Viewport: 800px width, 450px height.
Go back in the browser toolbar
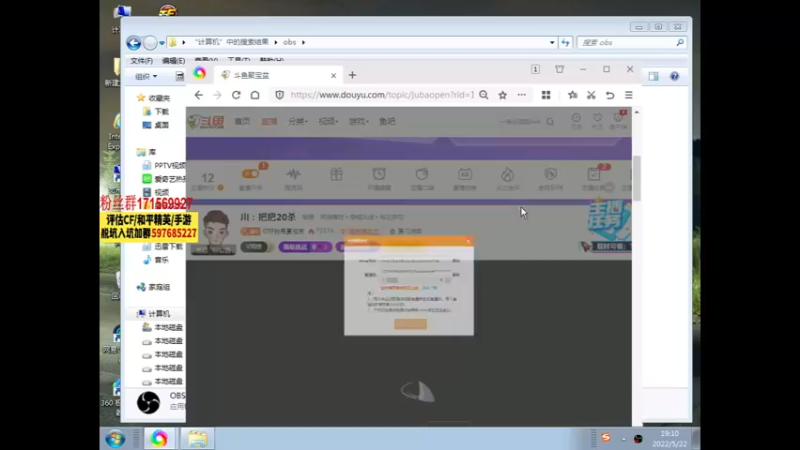point(198,95)
